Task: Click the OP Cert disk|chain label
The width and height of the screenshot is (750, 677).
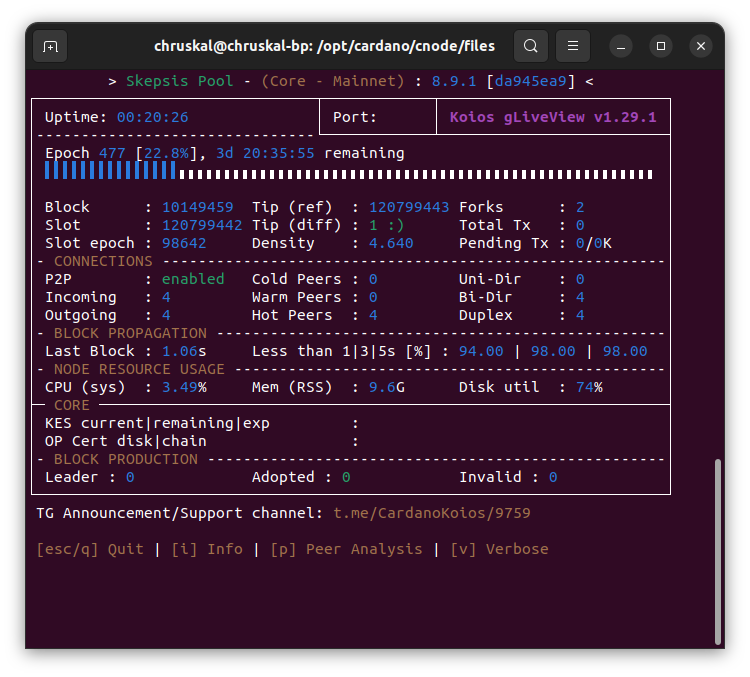Action: tap(126, 441)
